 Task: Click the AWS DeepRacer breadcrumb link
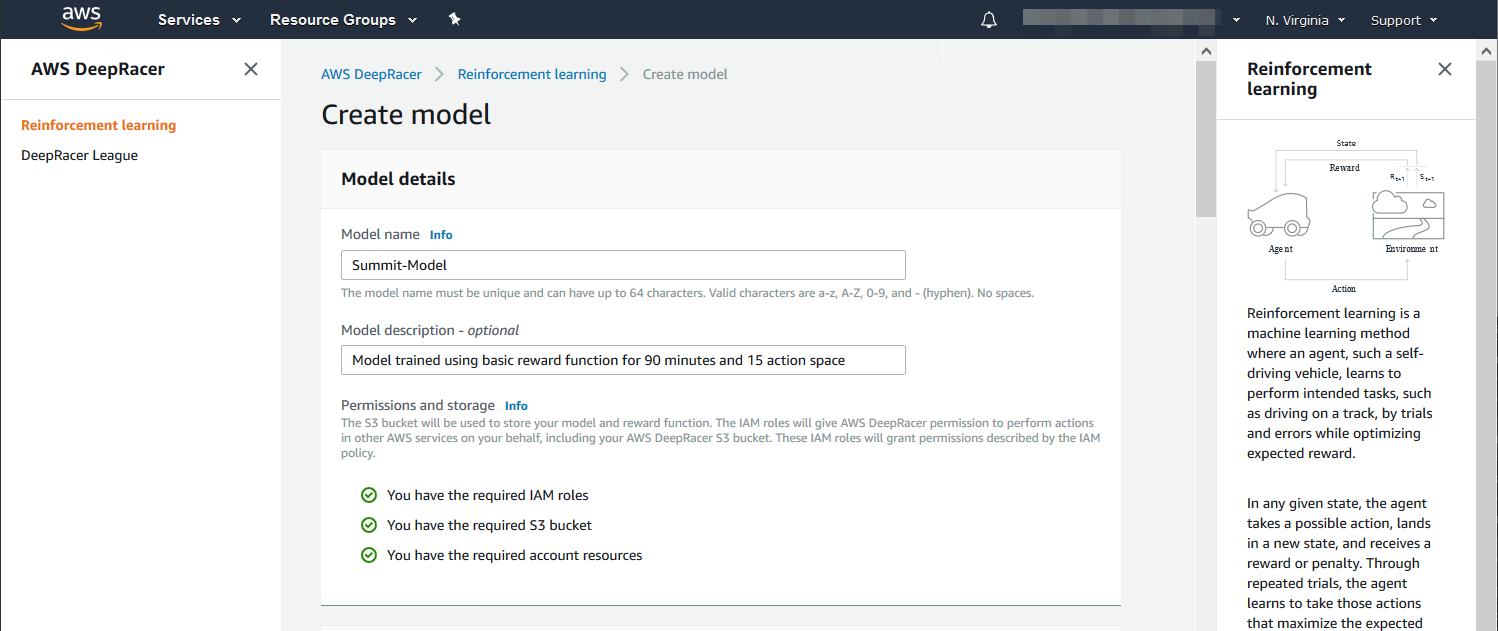click(371, 74)
